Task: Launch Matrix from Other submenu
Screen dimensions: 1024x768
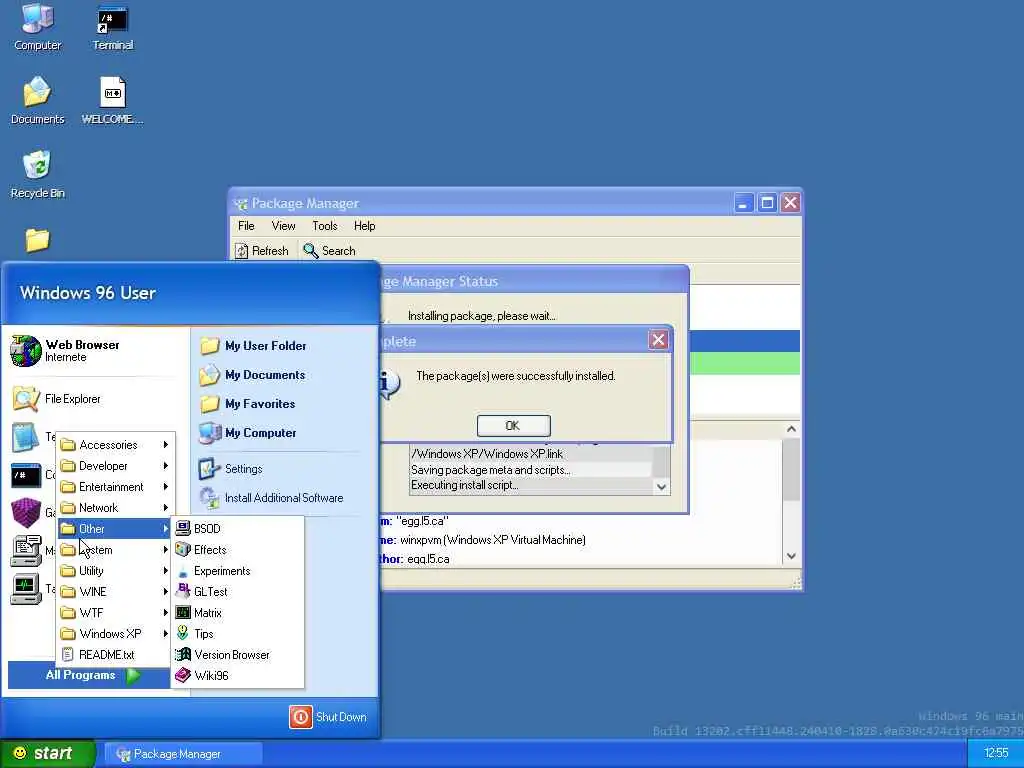Action: pyautogui.click(x=238, y=613)
